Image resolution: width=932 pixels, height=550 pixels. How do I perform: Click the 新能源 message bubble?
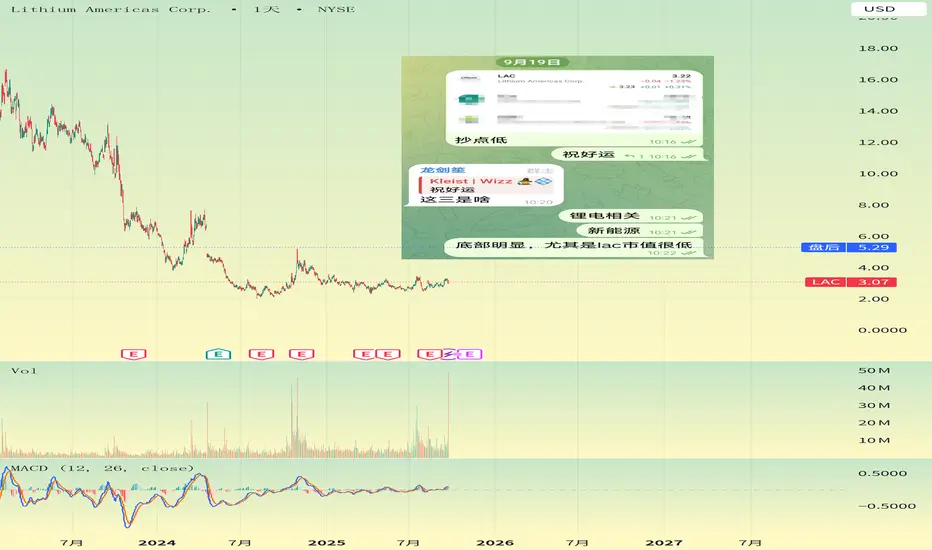coord(640,231)
